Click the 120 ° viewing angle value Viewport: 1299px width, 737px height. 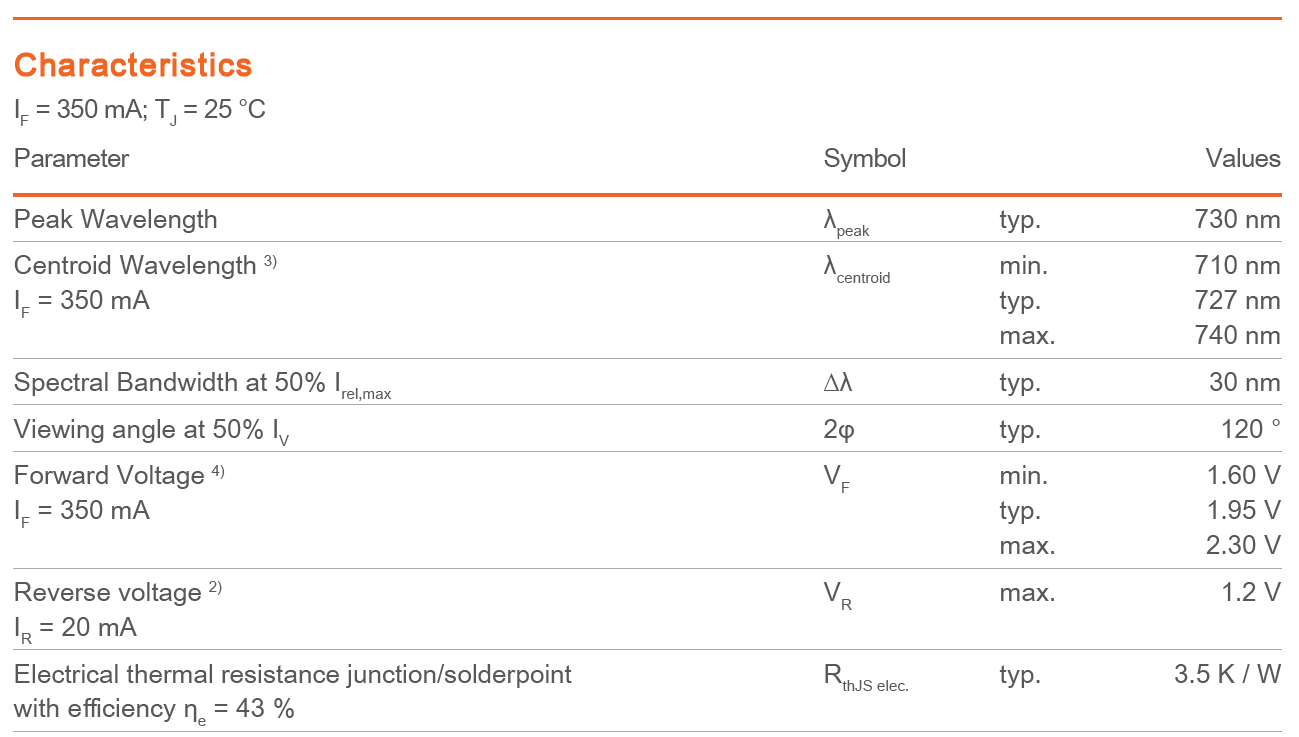tap(1251, 429)
